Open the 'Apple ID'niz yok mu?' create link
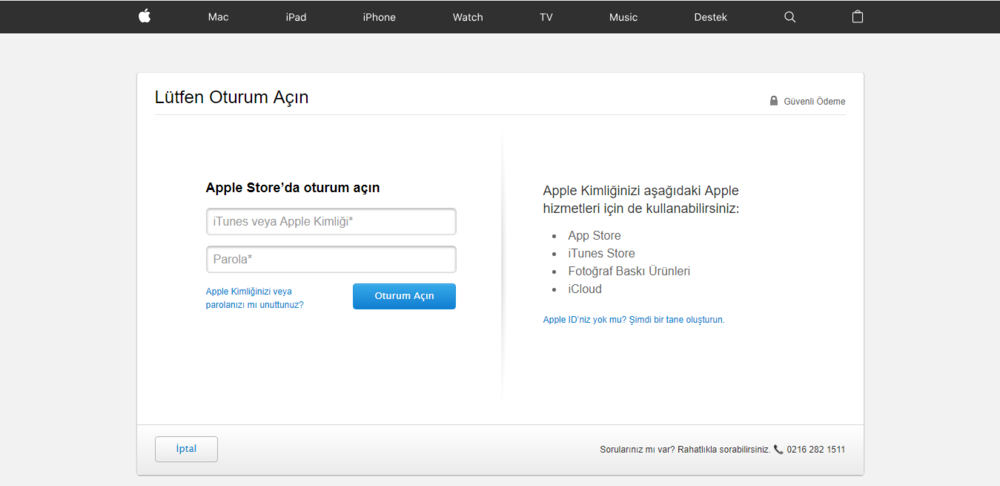1000x486 pixels. (633, 320)
